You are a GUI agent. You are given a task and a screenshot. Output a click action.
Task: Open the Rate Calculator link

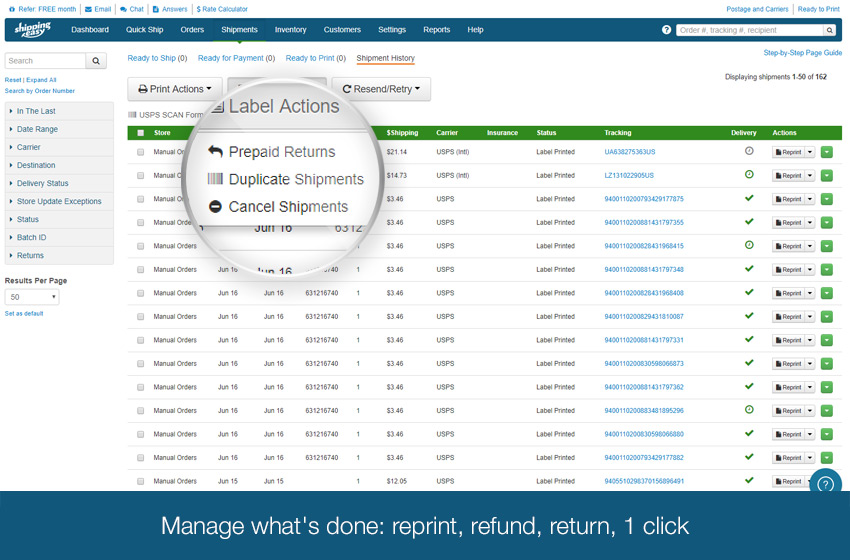(x=222, y=9)
